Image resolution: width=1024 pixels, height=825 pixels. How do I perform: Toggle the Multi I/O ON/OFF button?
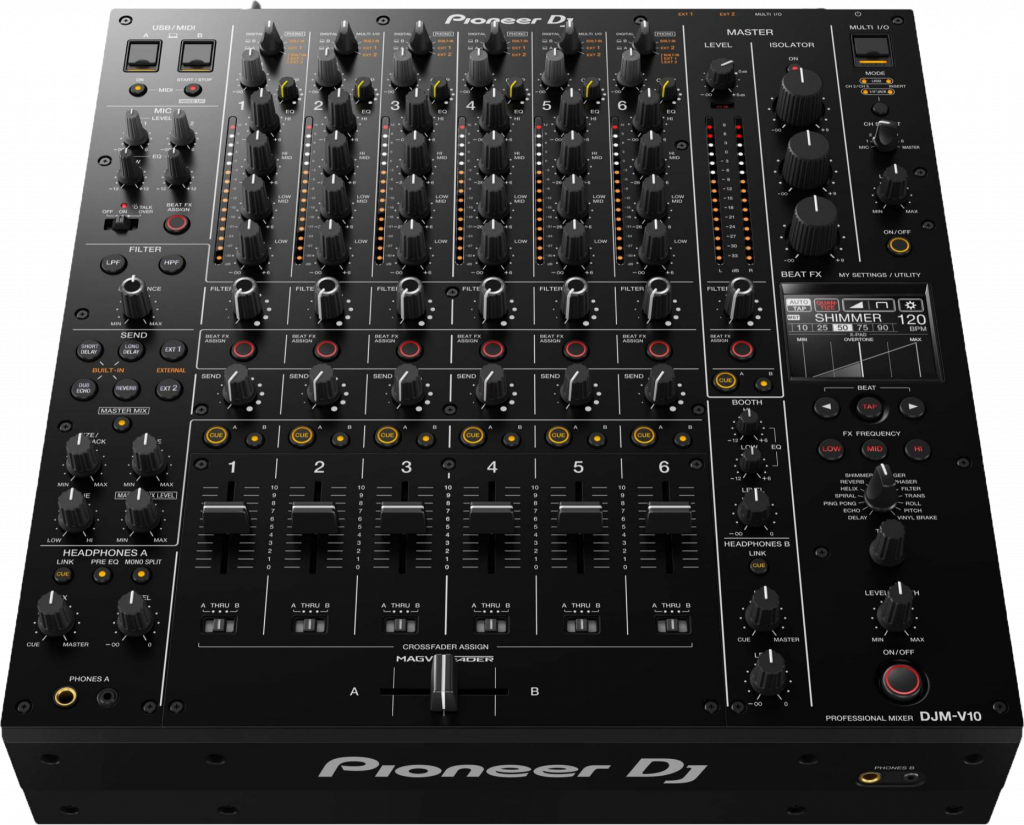click(x=899, y=246)
